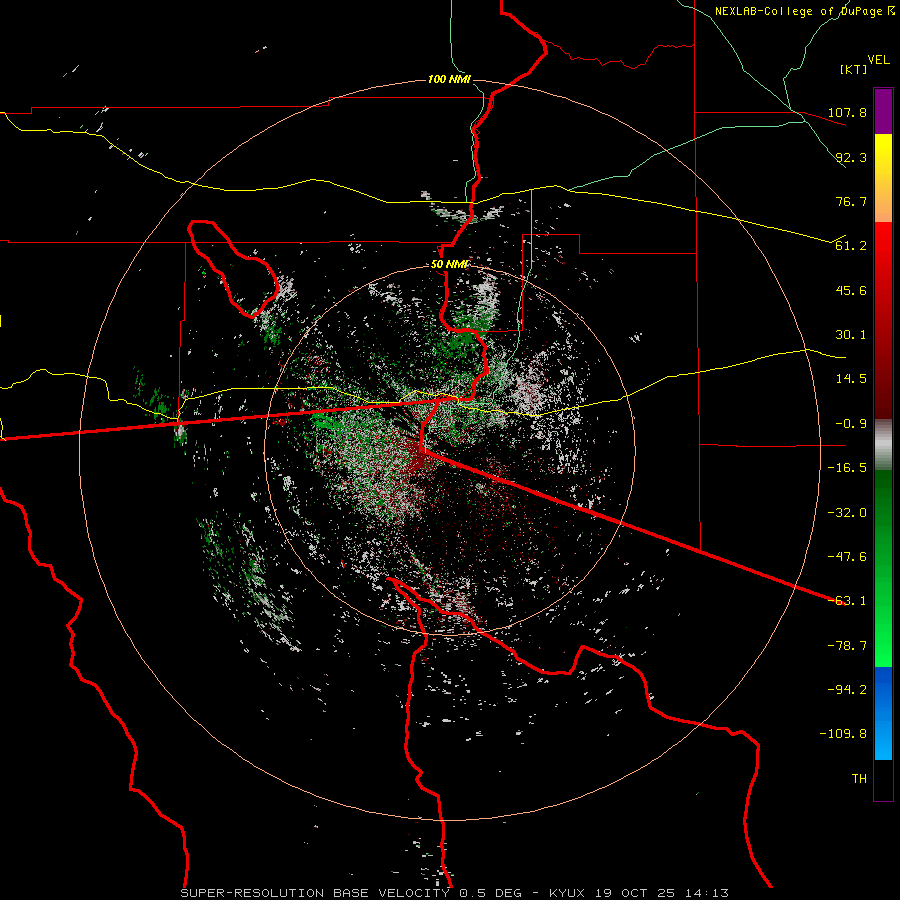
Task: Click the TH legend label
Action: point(859,779)
